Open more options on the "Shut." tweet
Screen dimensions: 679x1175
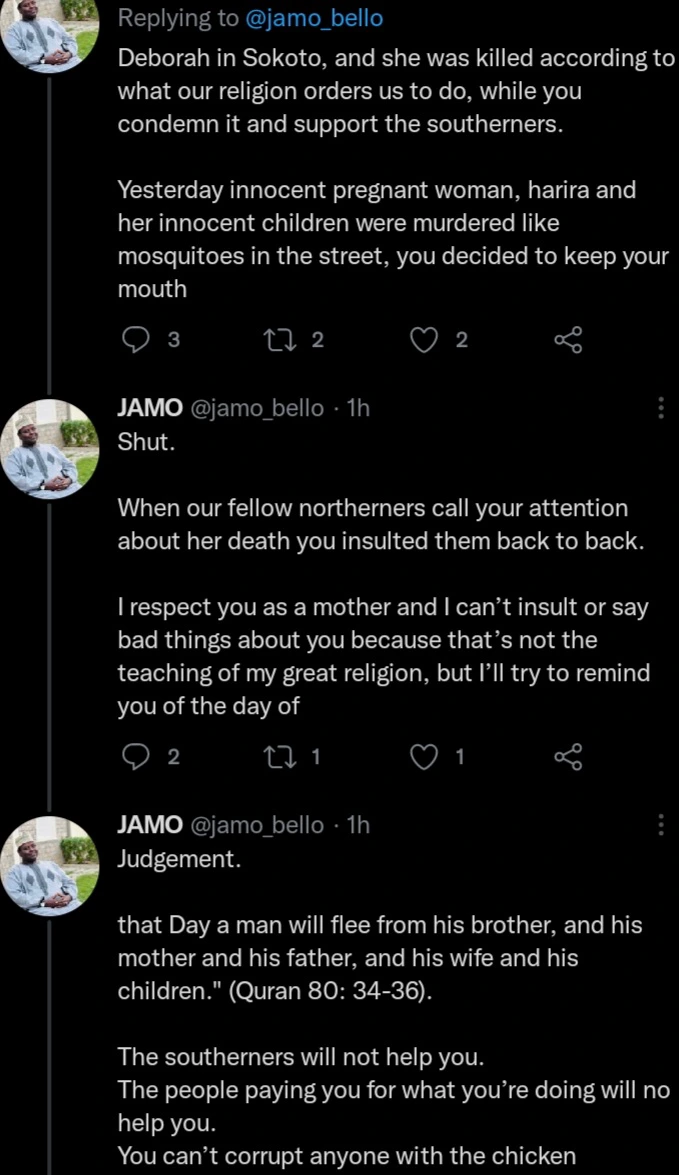(660, 408)
